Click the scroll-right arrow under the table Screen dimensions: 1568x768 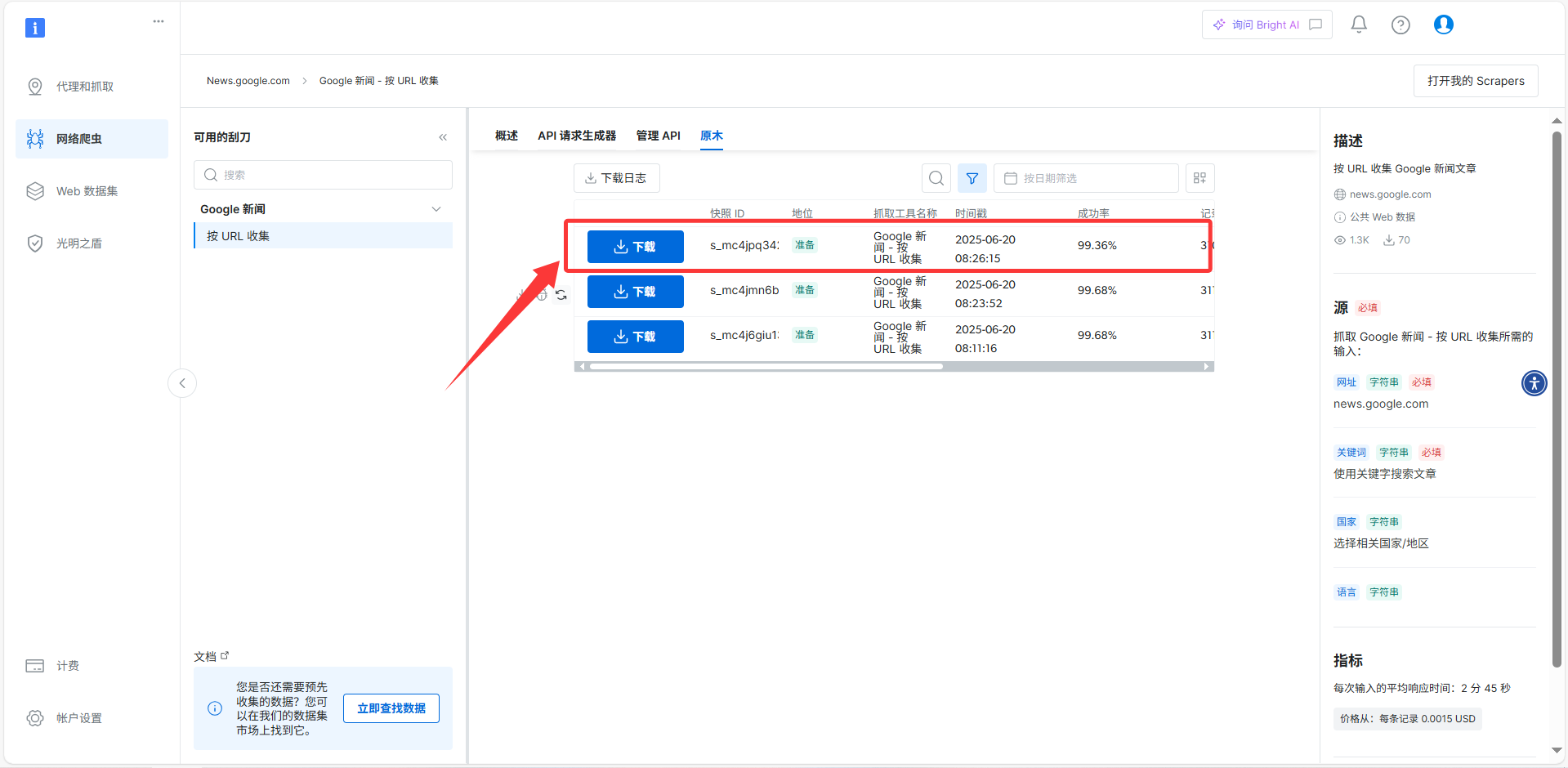coord(1207,367)
